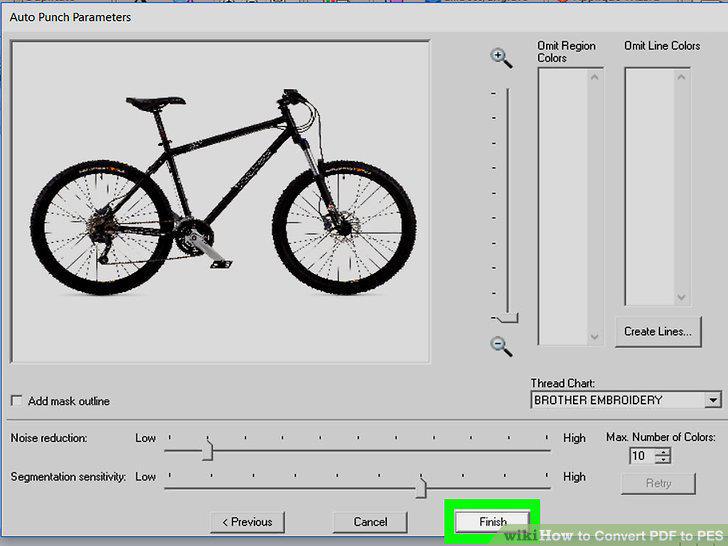The image size is (728, 546).
Task: Click inside the Omit Line Colors list
Action: tap(650, 187)
